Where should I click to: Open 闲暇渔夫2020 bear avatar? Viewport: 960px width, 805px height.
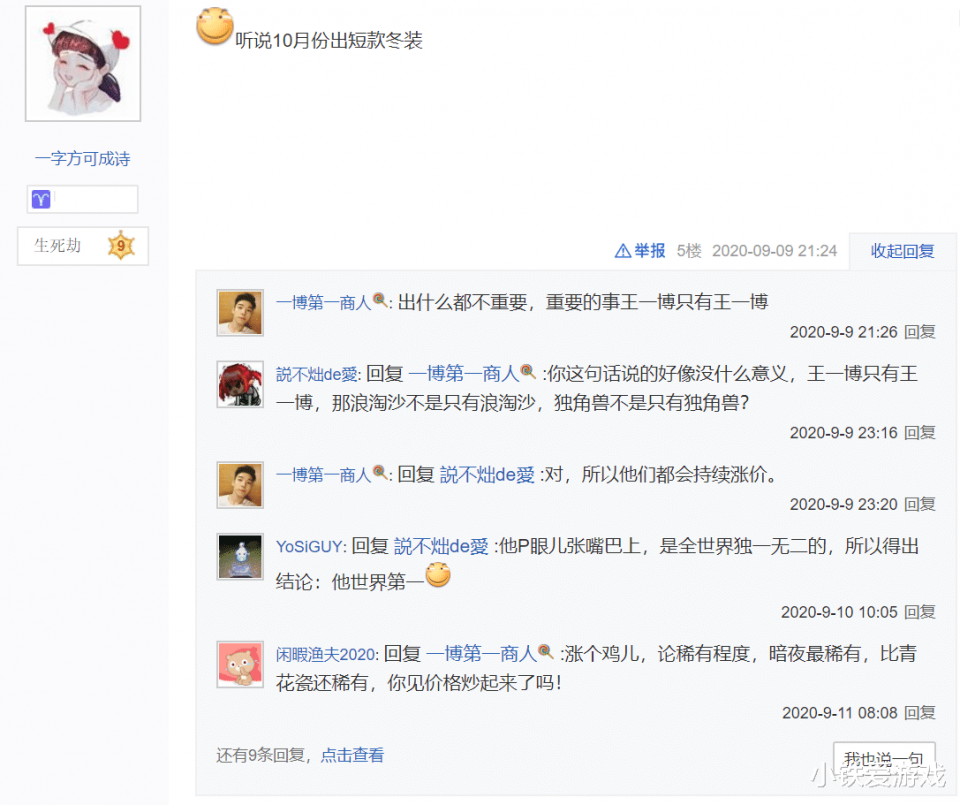(x=240, y=664)
